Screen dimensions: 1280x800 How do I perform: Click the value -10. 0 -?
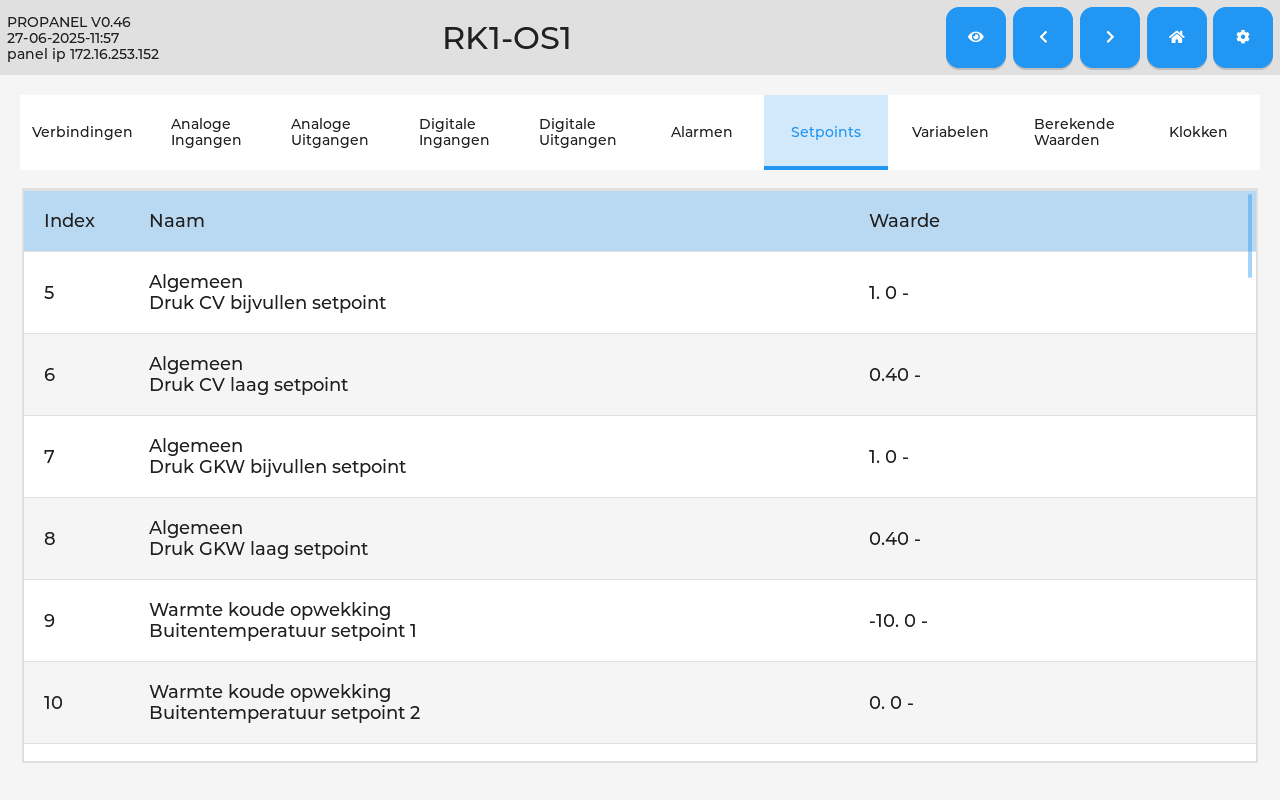[x=898, y=621]
